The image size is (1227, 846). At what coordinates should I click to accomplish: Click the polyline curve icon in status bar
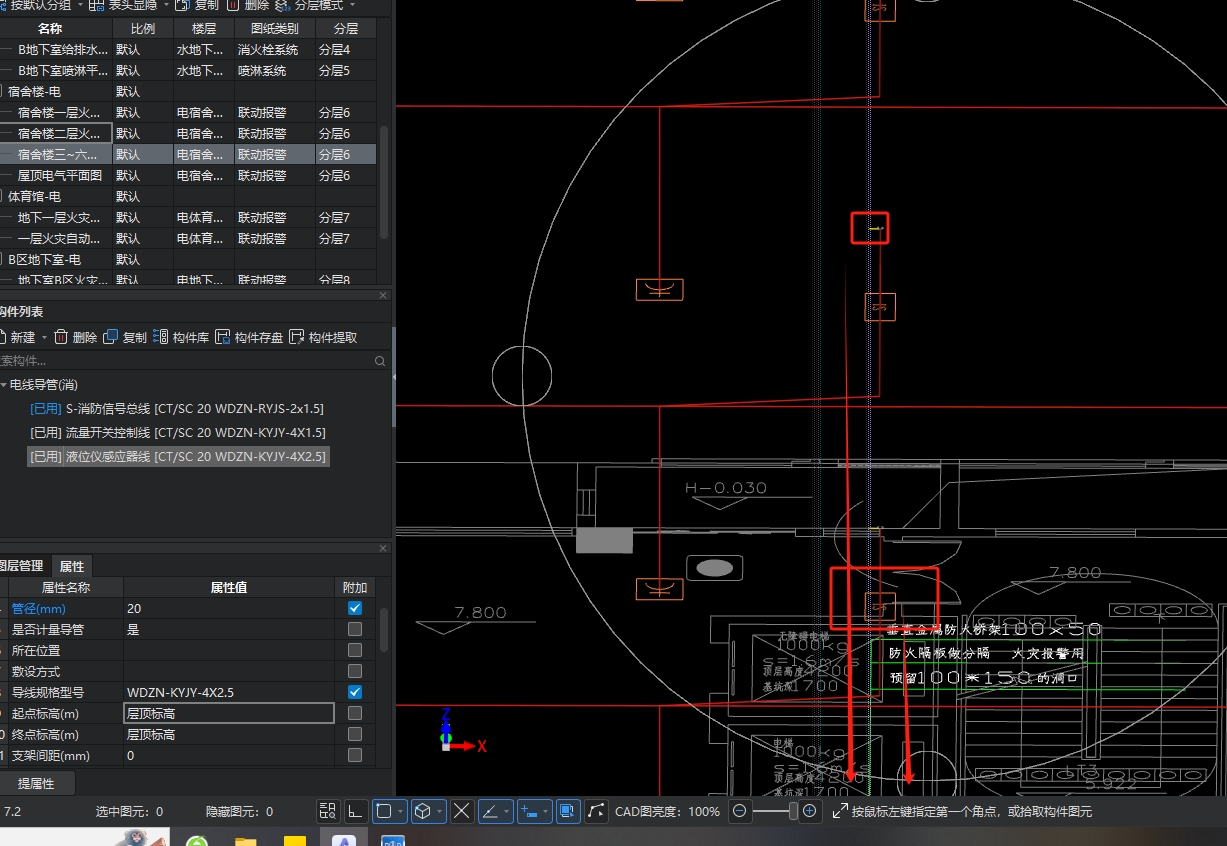[x=597, y=811]
